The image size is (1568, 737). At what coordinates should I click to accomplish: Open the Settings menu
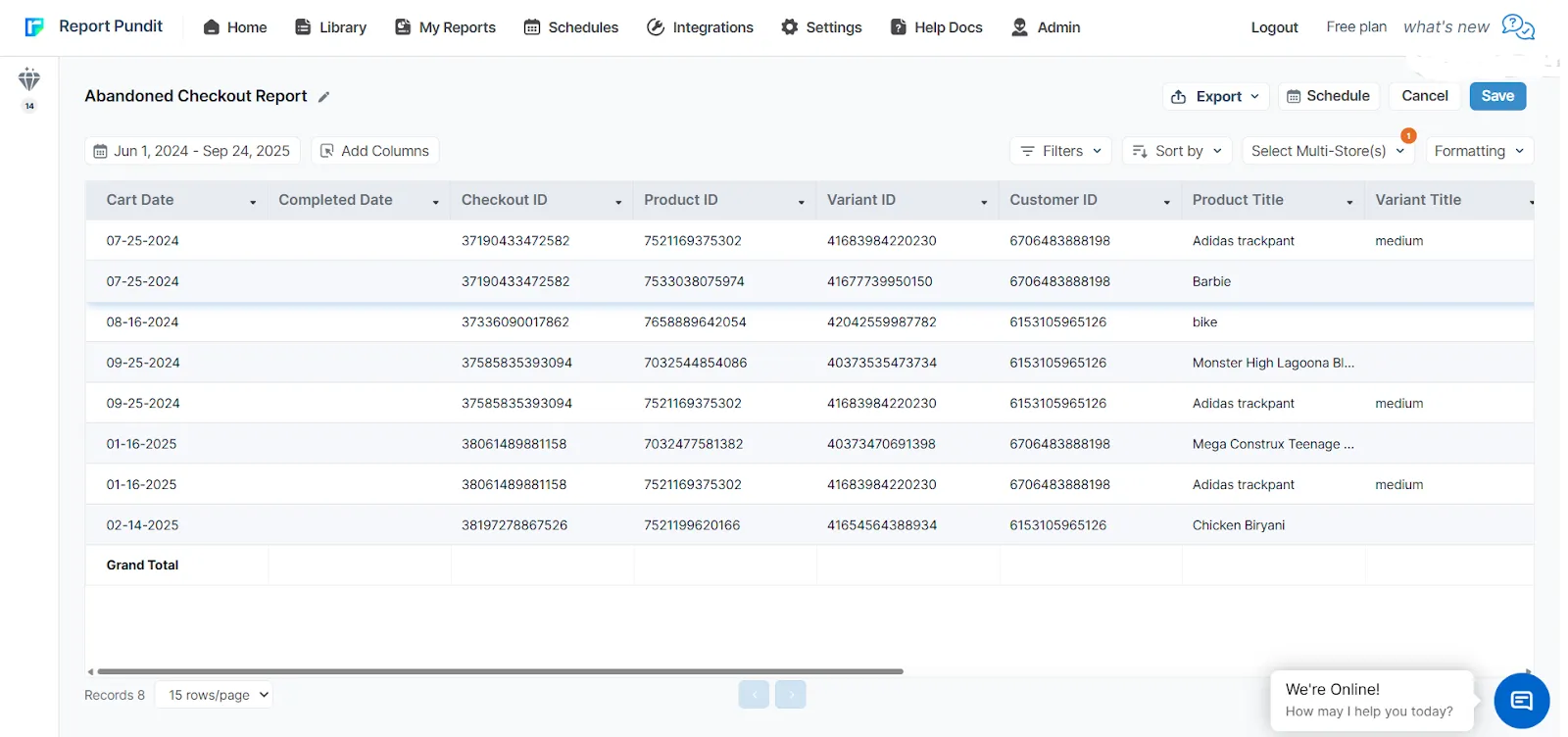[822, 27]
